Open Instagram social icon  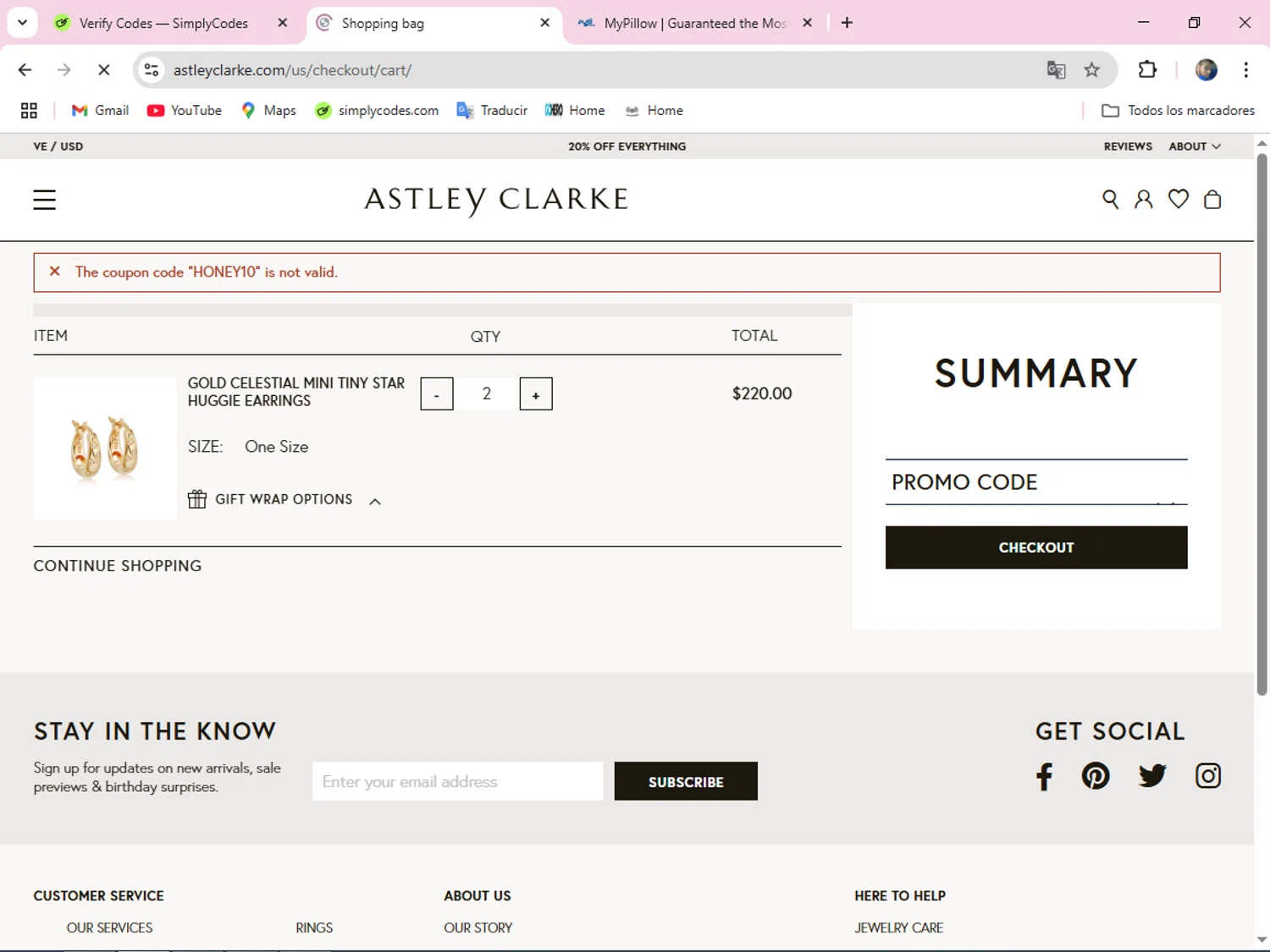pos(1208,776)
